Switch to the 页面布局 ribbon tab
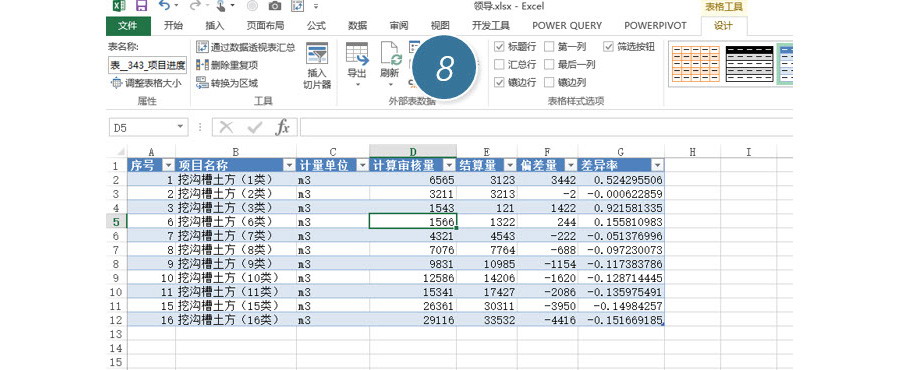The width and height of the screenshot is (900, 370). 265,26
